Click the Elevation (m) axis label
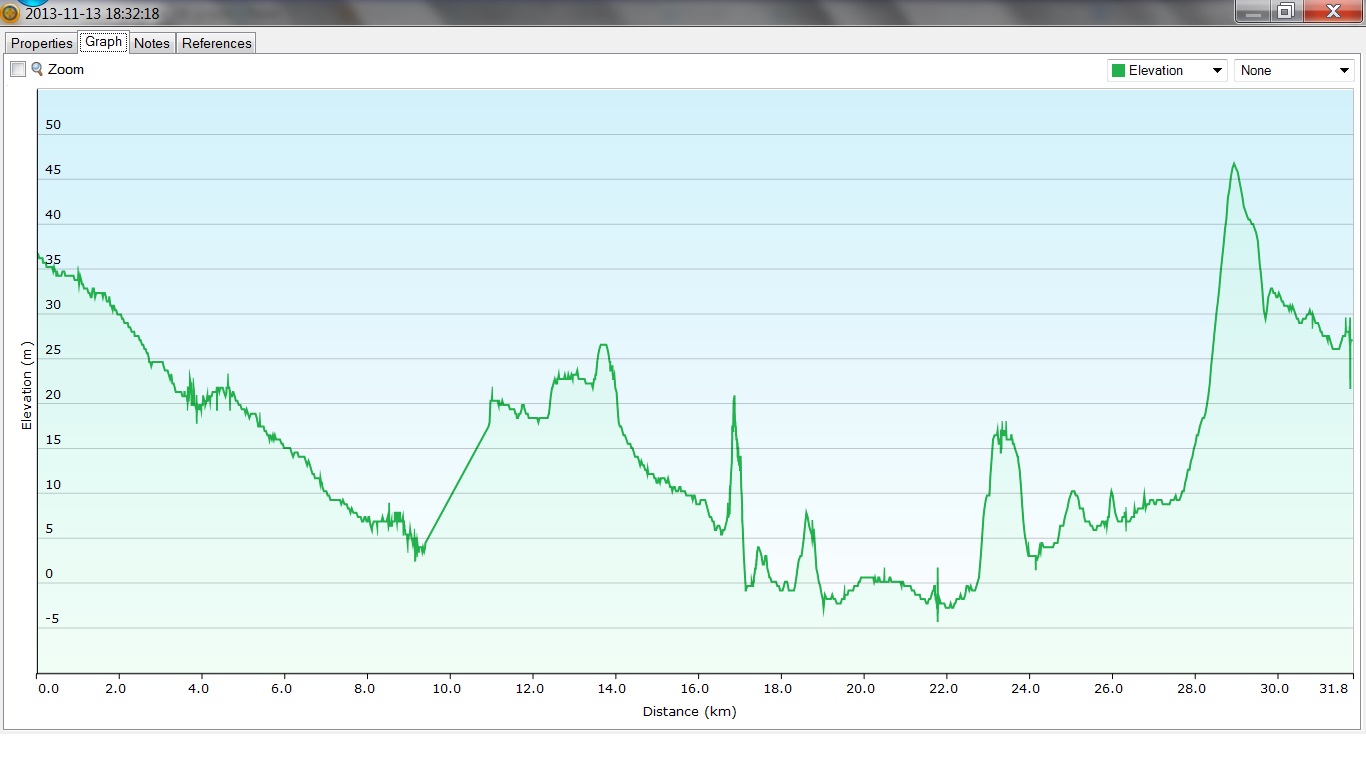Viewport: 1366px width, 764px height. tap(27, 385)
